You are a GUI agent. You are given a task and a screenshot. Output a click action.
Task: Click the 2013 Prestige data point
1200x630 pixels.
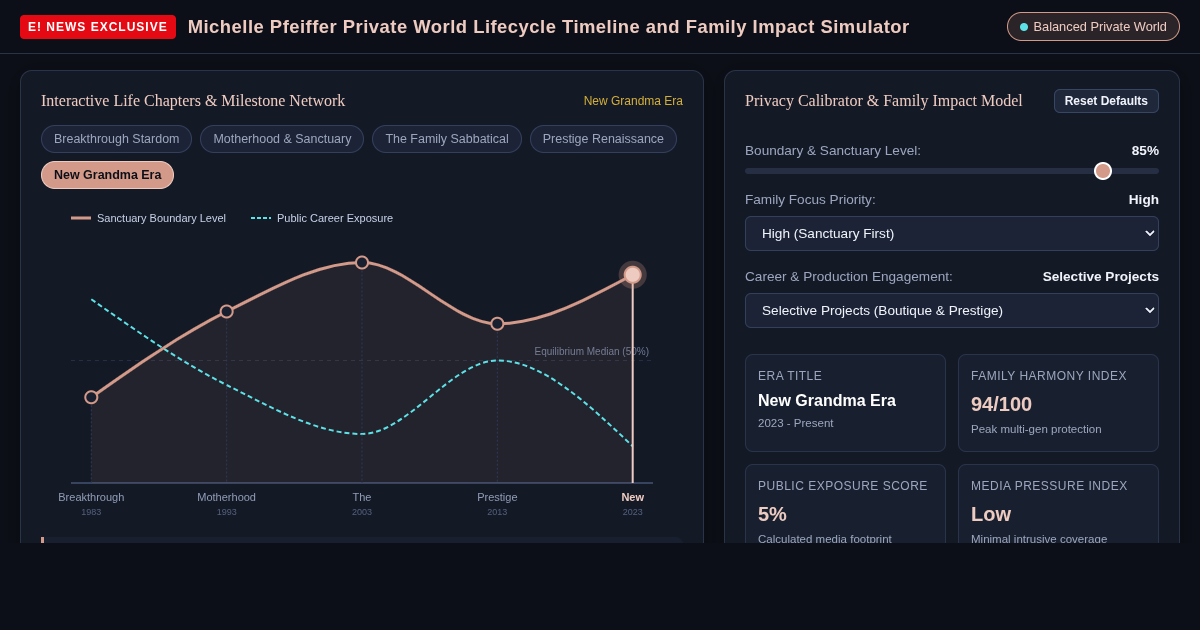(x=497, y=324)
